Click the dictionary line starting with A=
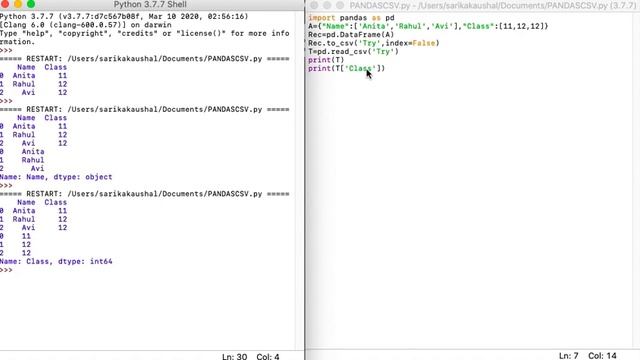The image size is (640, 360). (428, 26)
